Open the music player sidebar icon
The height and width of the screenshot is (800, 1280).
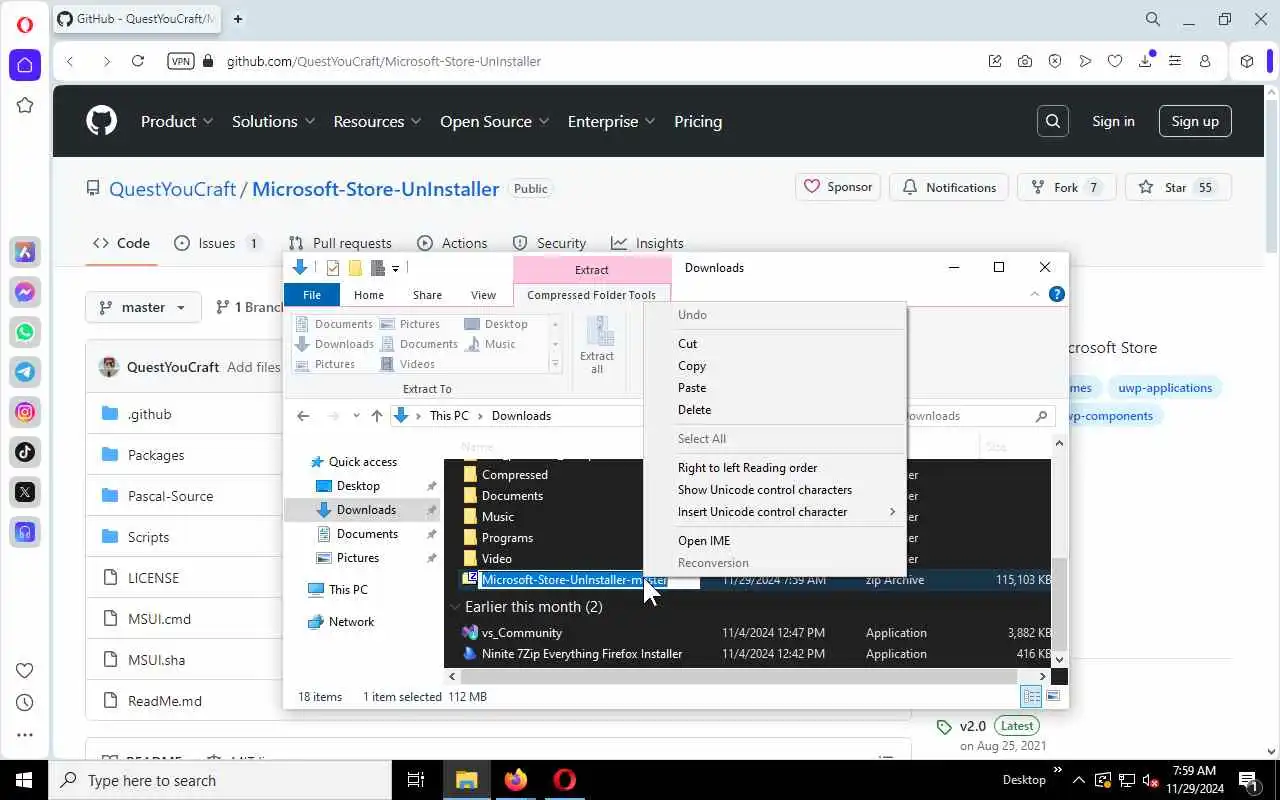pos(25,532)
